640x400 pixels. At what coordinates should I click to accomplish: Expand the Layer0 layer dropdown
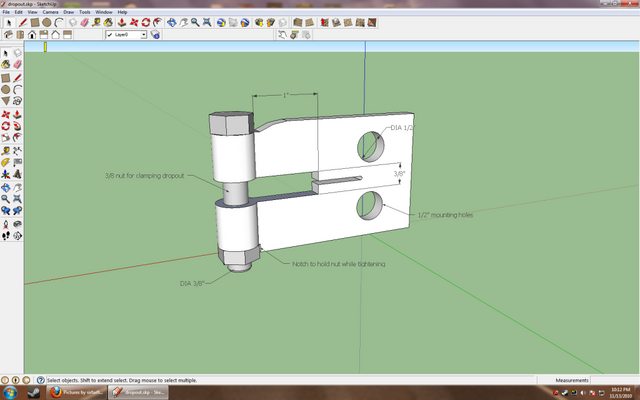pos(144,35)
